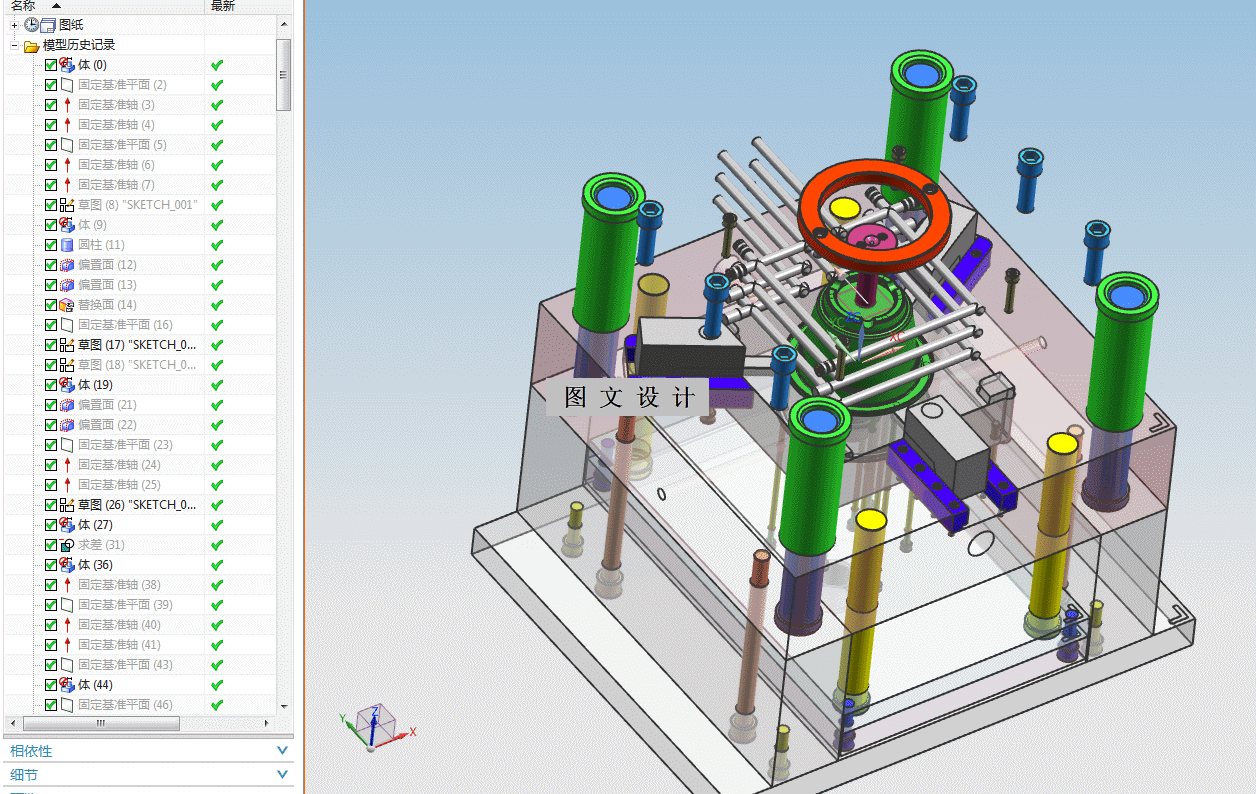Click the replace-face icon of 替换面 (14)

click(x=67, y=305)
